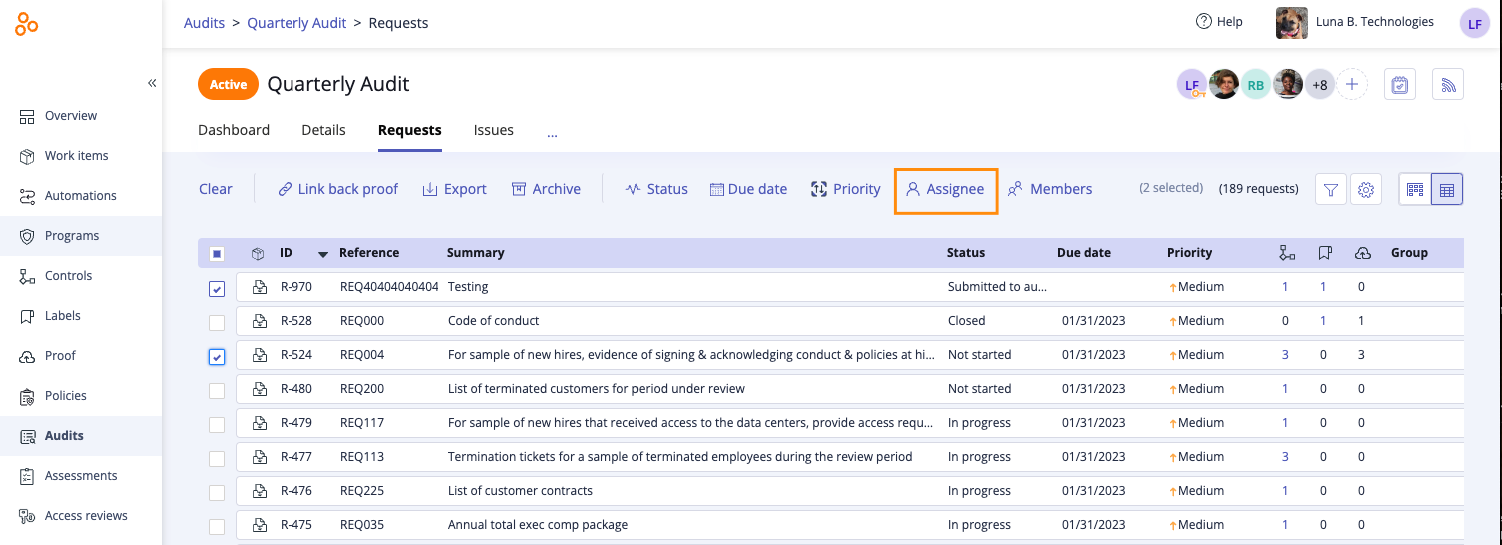This screenshot has height=545, width=1502.
Task: Click the audit calendar checklist icon
Action: [1400, 85]
